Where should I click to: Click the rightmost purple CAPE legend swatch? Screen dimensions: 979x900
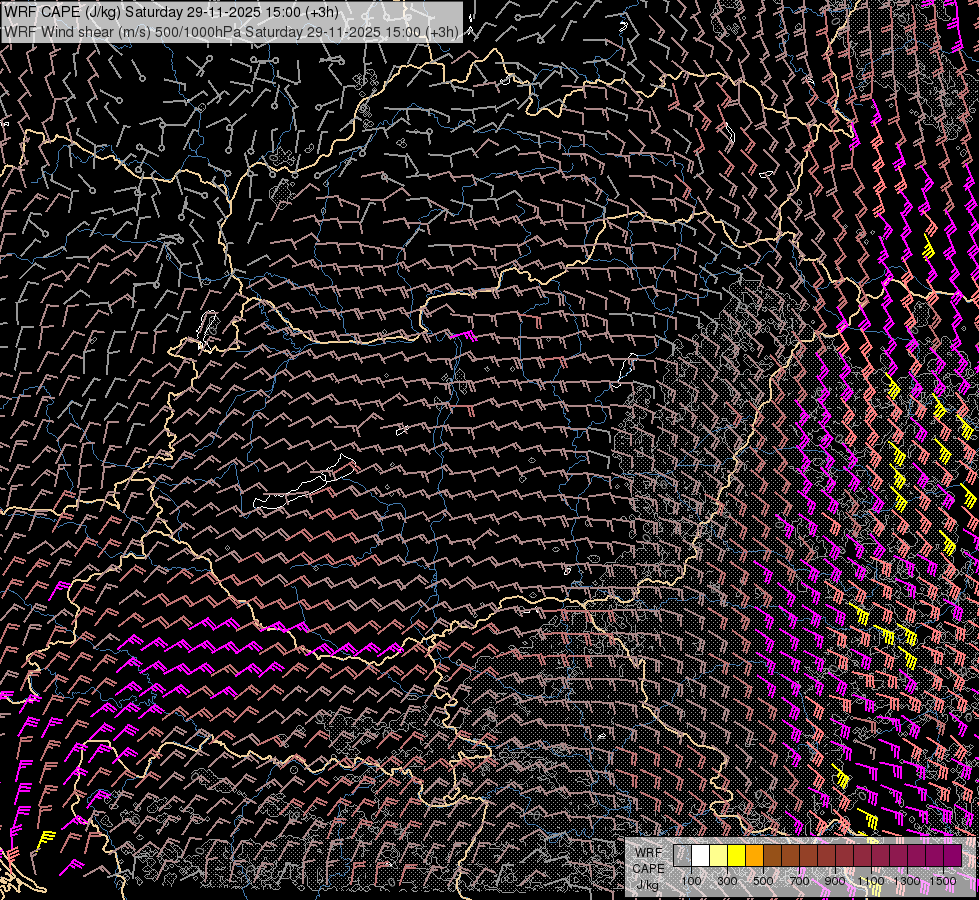pos(953,855)
